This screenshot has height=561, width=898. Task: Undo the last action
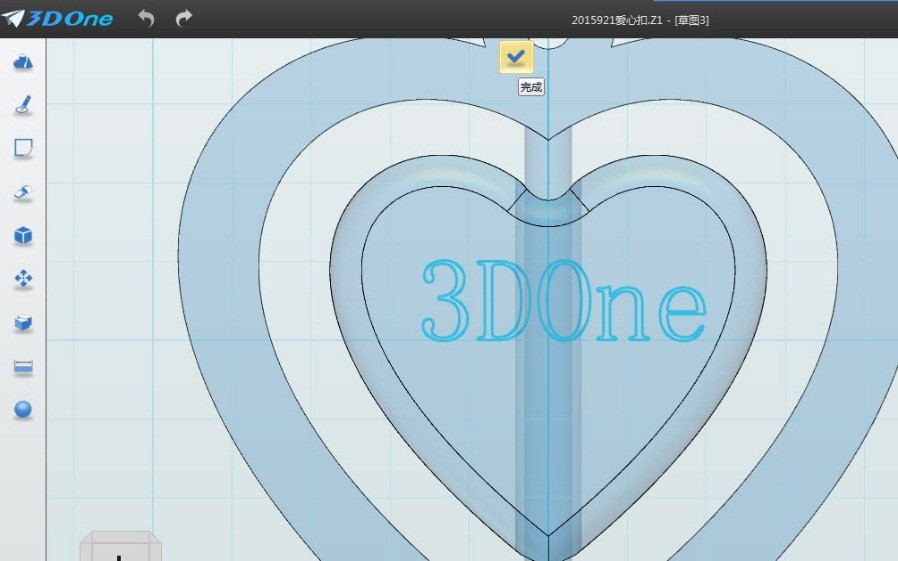point(146,18)
